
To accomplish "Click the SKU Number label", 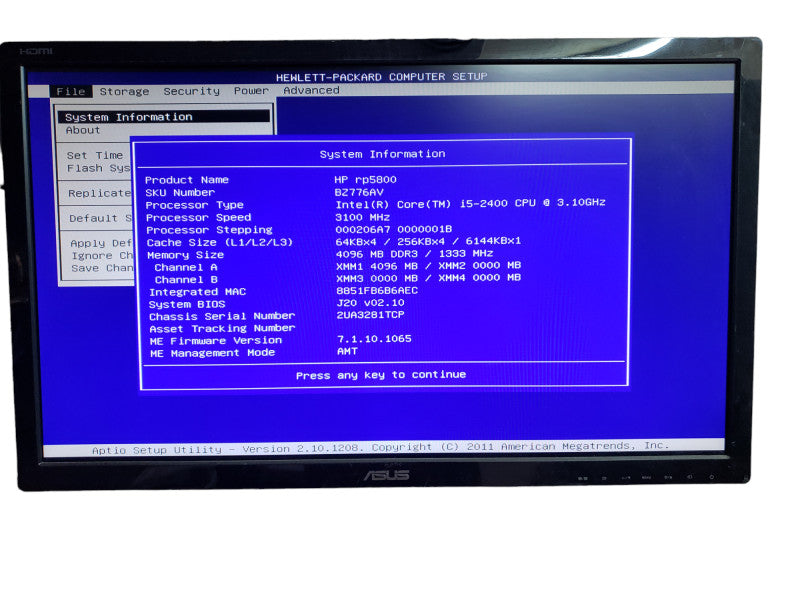I will pyautogui.click(x=180, y=192).
